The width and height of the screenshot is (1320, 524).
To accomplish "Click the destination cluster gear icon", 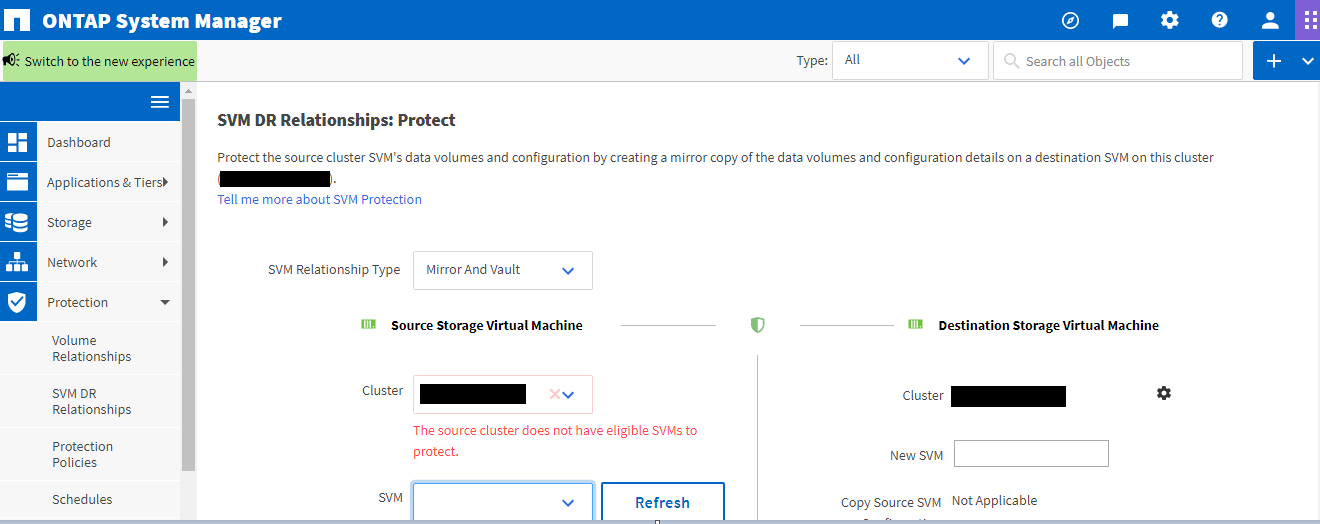I will tap(1163, 394).
